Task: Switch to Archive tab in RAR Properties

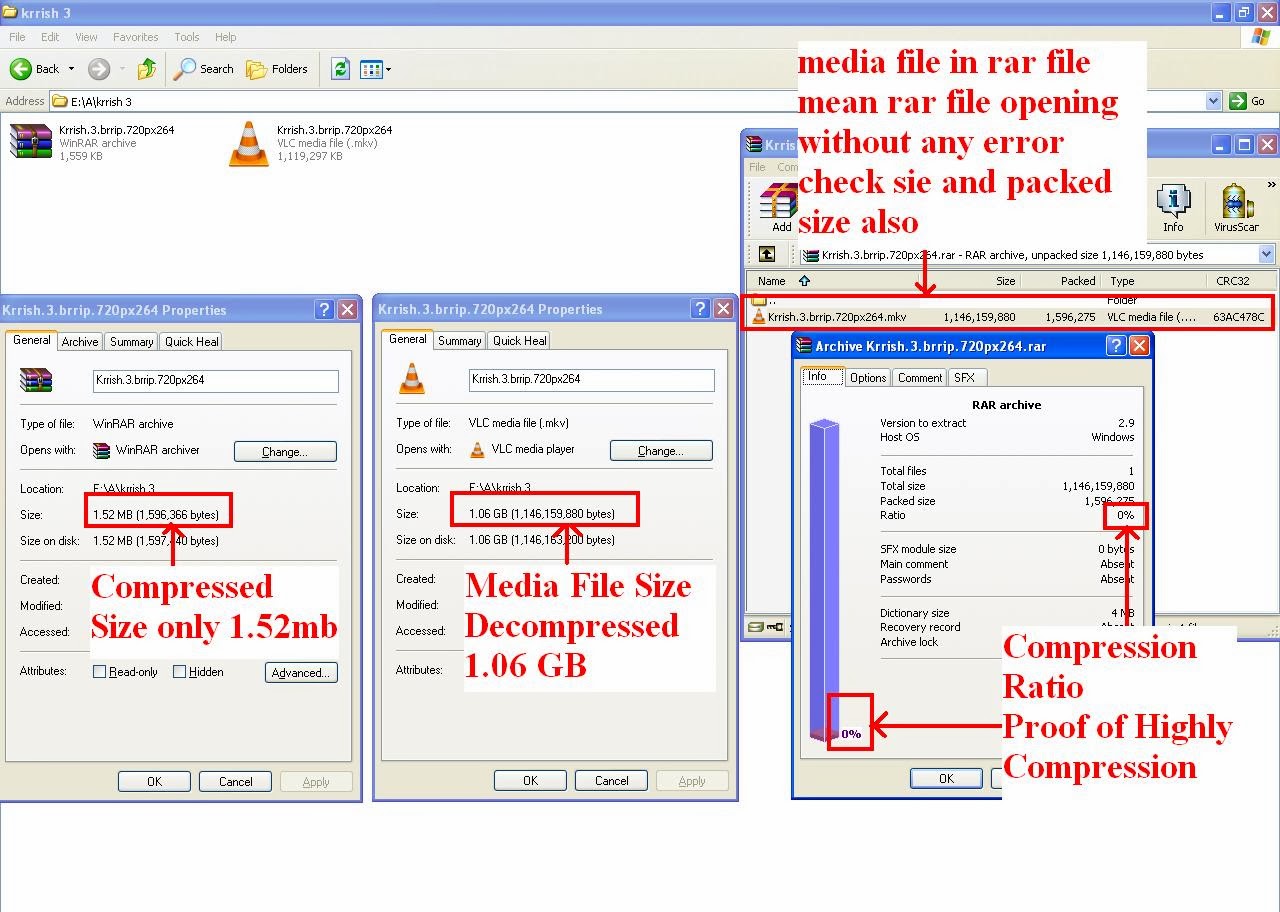Action: pyautogui.click(x=80, y=342)
